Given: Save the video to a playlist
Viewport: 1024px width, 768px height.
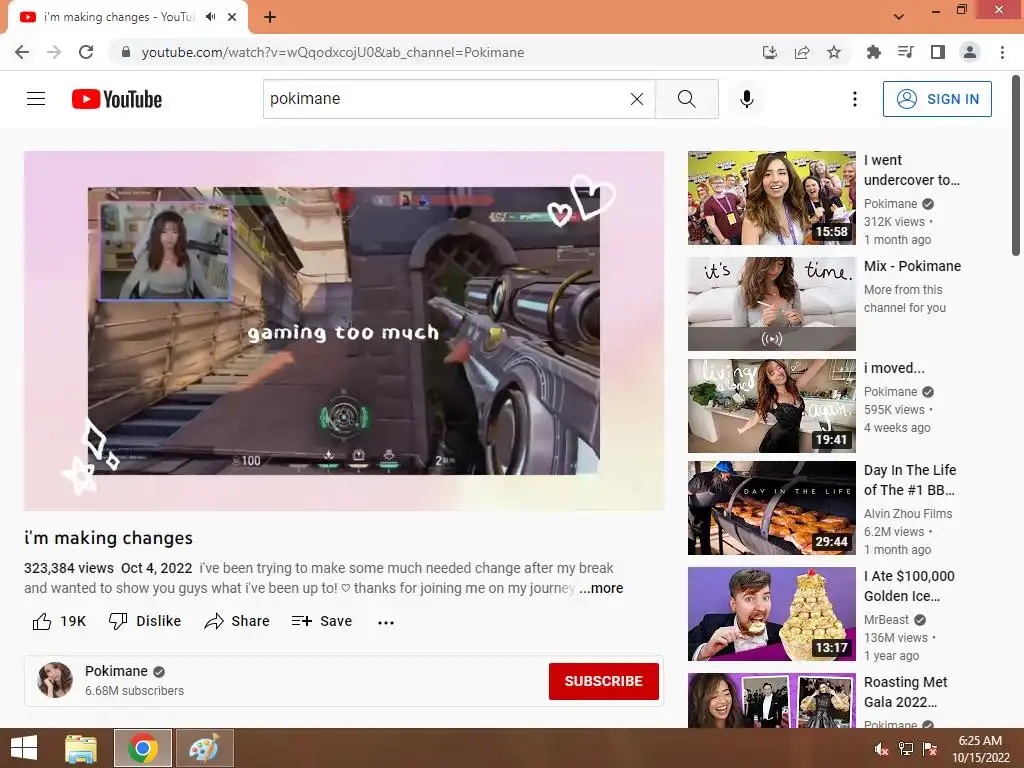Looking at the screenshot, I should point(322,621).
